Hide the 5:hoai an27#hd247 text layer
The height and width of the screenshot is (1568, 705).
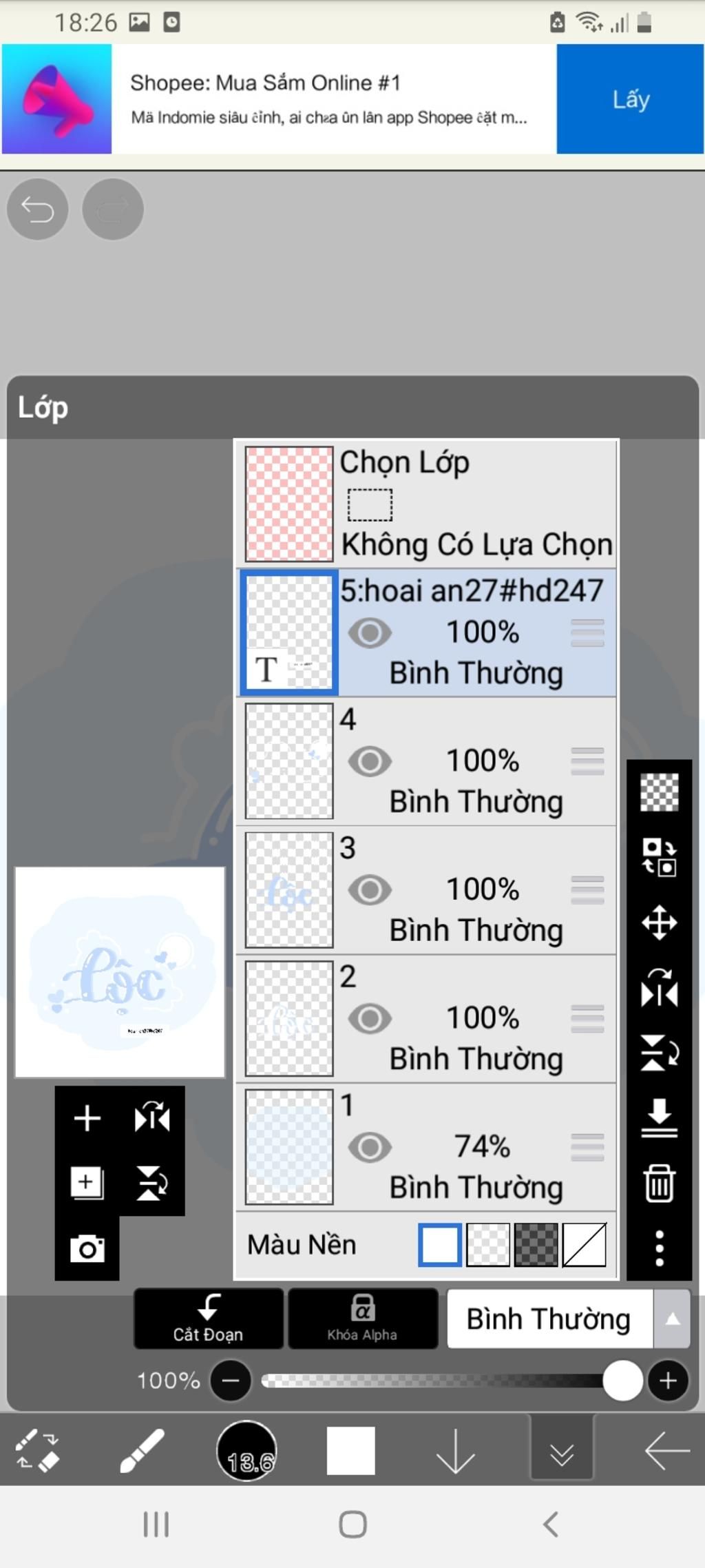point(370,632)
